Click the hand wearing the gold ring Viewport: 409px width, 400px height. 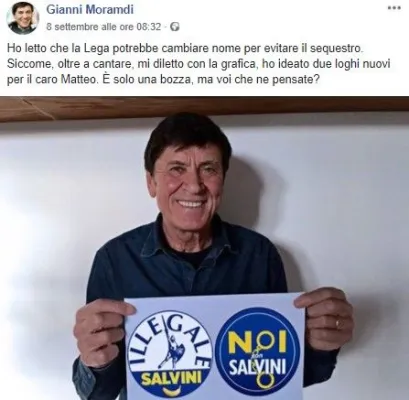tap(323, 318)
